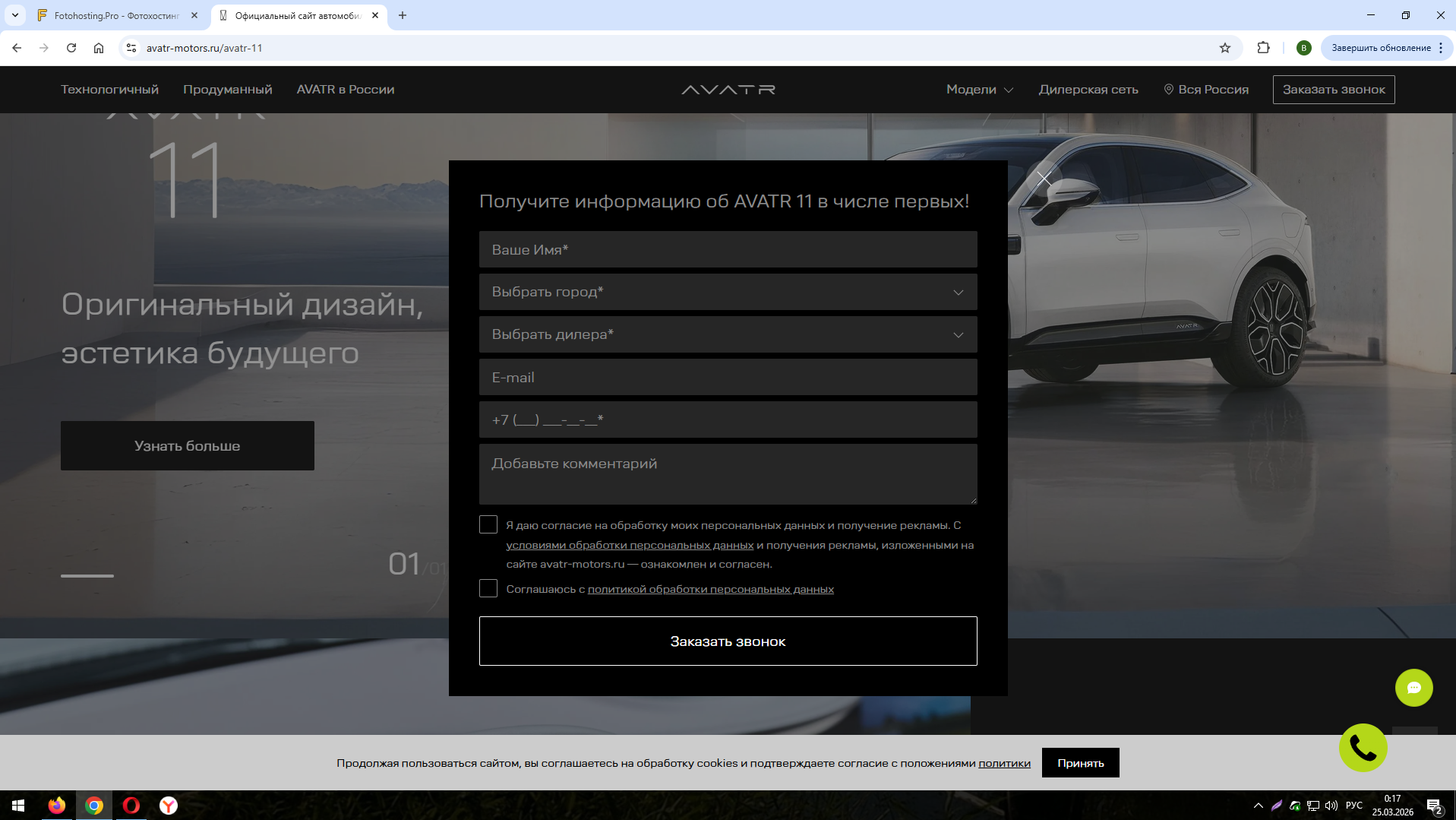The width and height of the screenshot is (1456, 820).
Task: Bookmark this page with the star icon
Action: tap(1225, 48)
